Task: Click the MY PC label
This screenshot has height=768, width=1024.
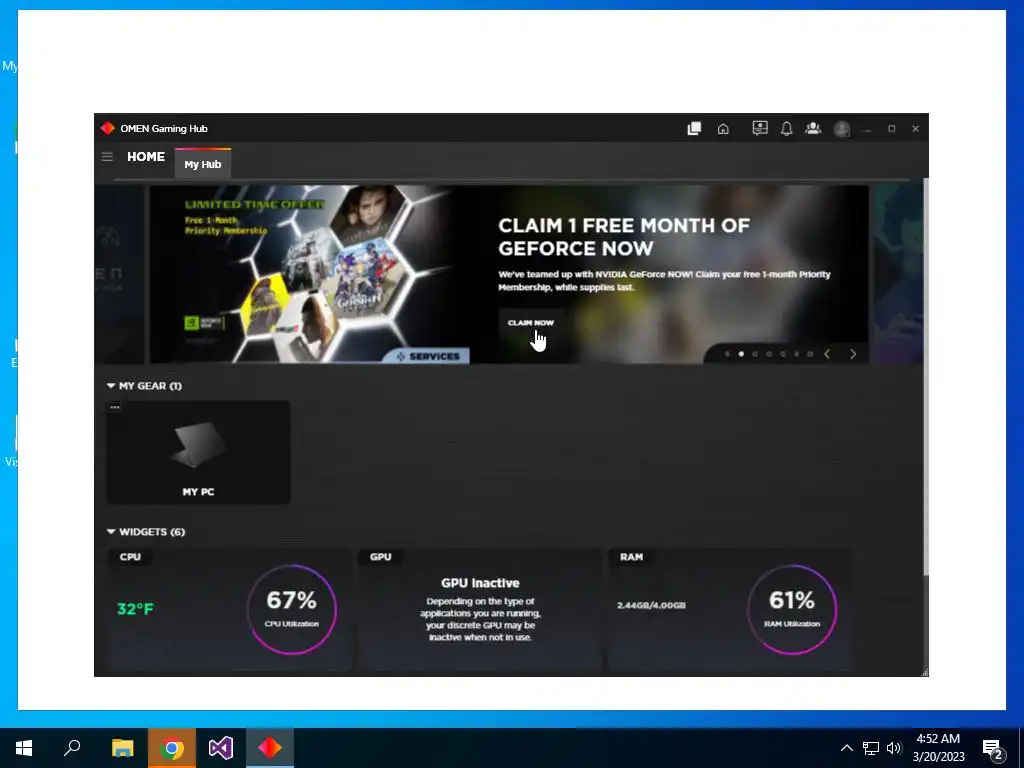Action: tap(199, 492)
